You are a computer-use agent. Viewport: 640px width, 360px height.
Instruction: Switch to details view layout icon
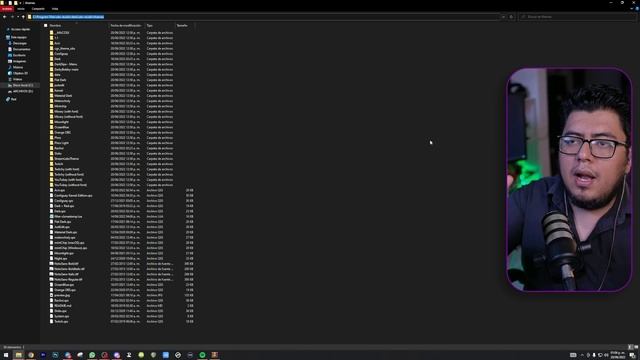630,347
